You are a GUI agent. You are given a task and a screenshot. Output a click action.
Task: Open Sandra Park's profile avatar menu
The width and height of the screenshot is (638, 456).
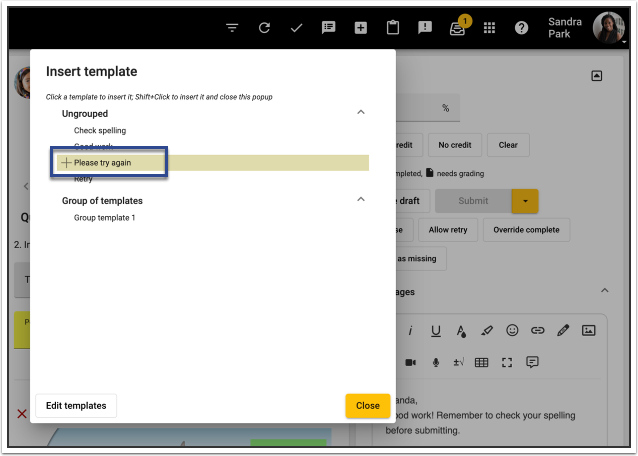click(x=608, y=27)
